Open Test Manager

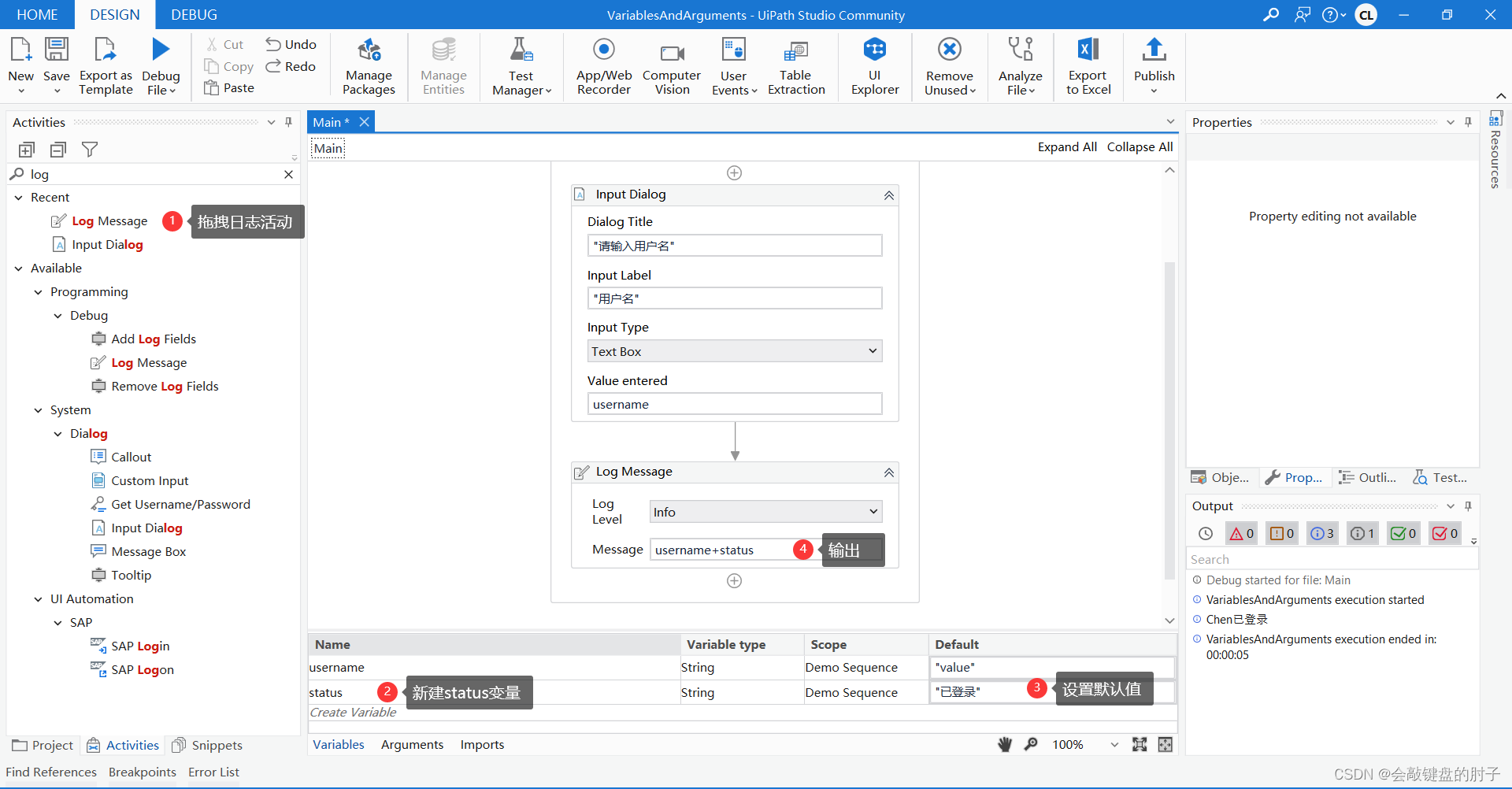click(x=521, y=66)
